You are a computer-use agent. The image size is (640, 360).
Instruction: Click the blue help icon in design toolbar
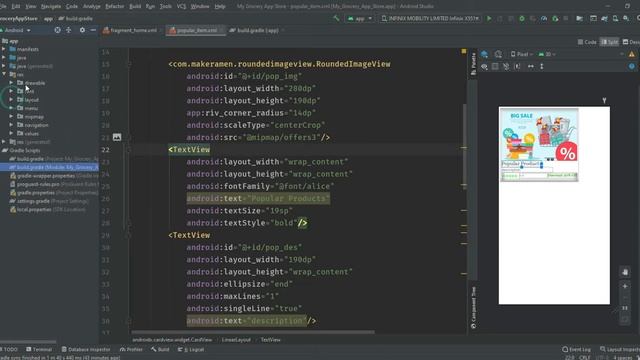pyautogui.click(x=631, y=66)
